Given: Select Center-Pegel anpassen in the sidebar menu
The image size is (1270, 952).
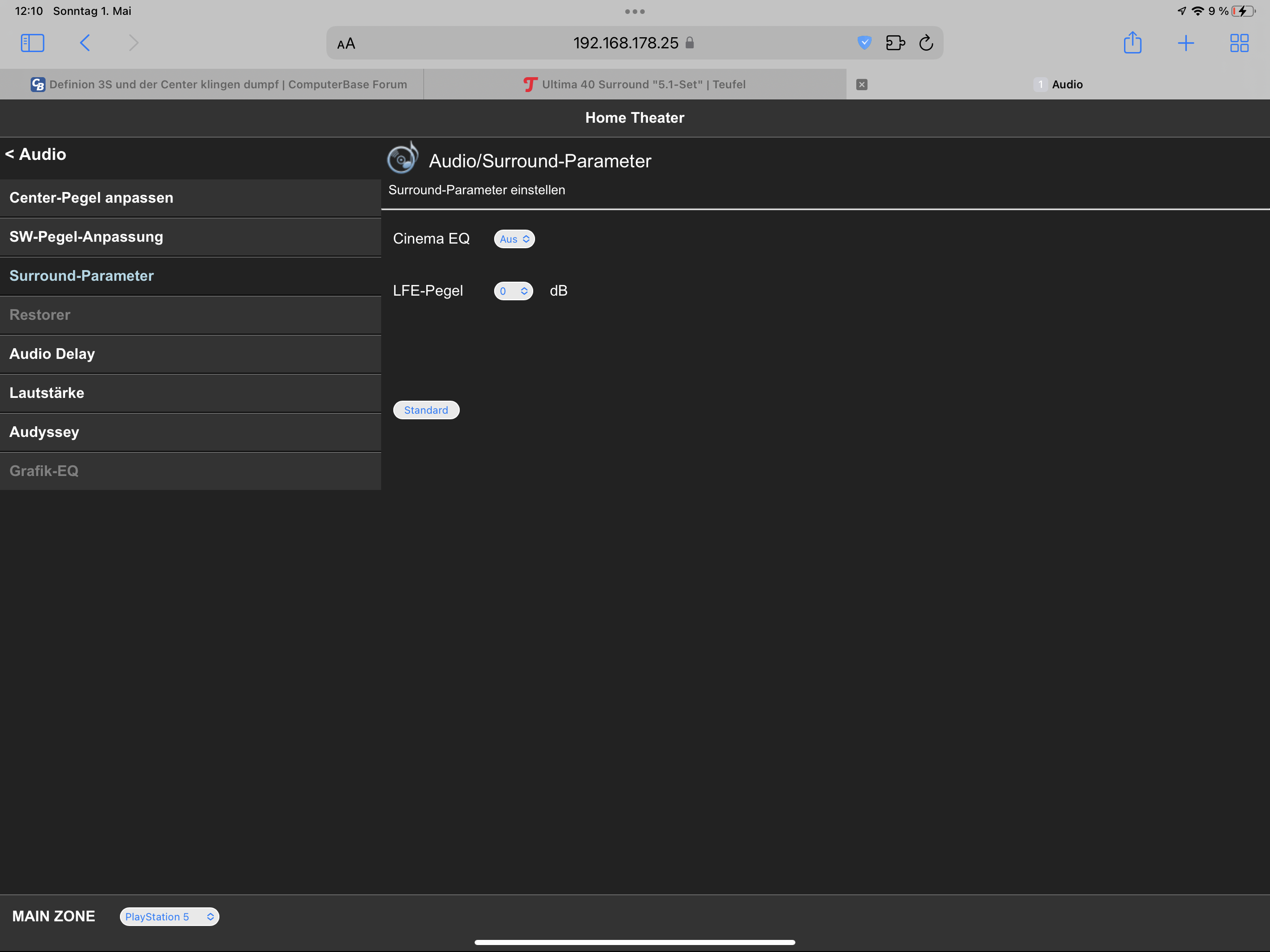Looking at the screenshot, I should coord(91,198).
